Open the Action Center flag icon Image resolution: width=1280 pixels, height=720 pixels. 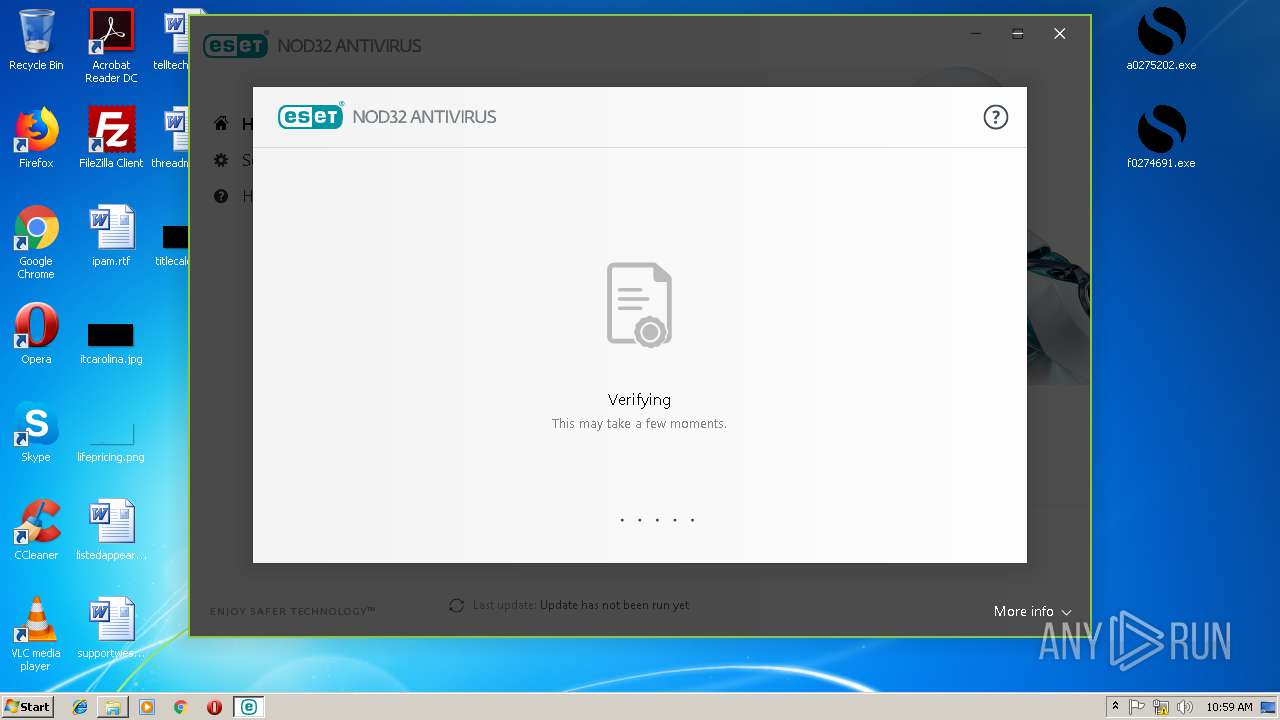pyautogui.click(x=1137, y=707)
